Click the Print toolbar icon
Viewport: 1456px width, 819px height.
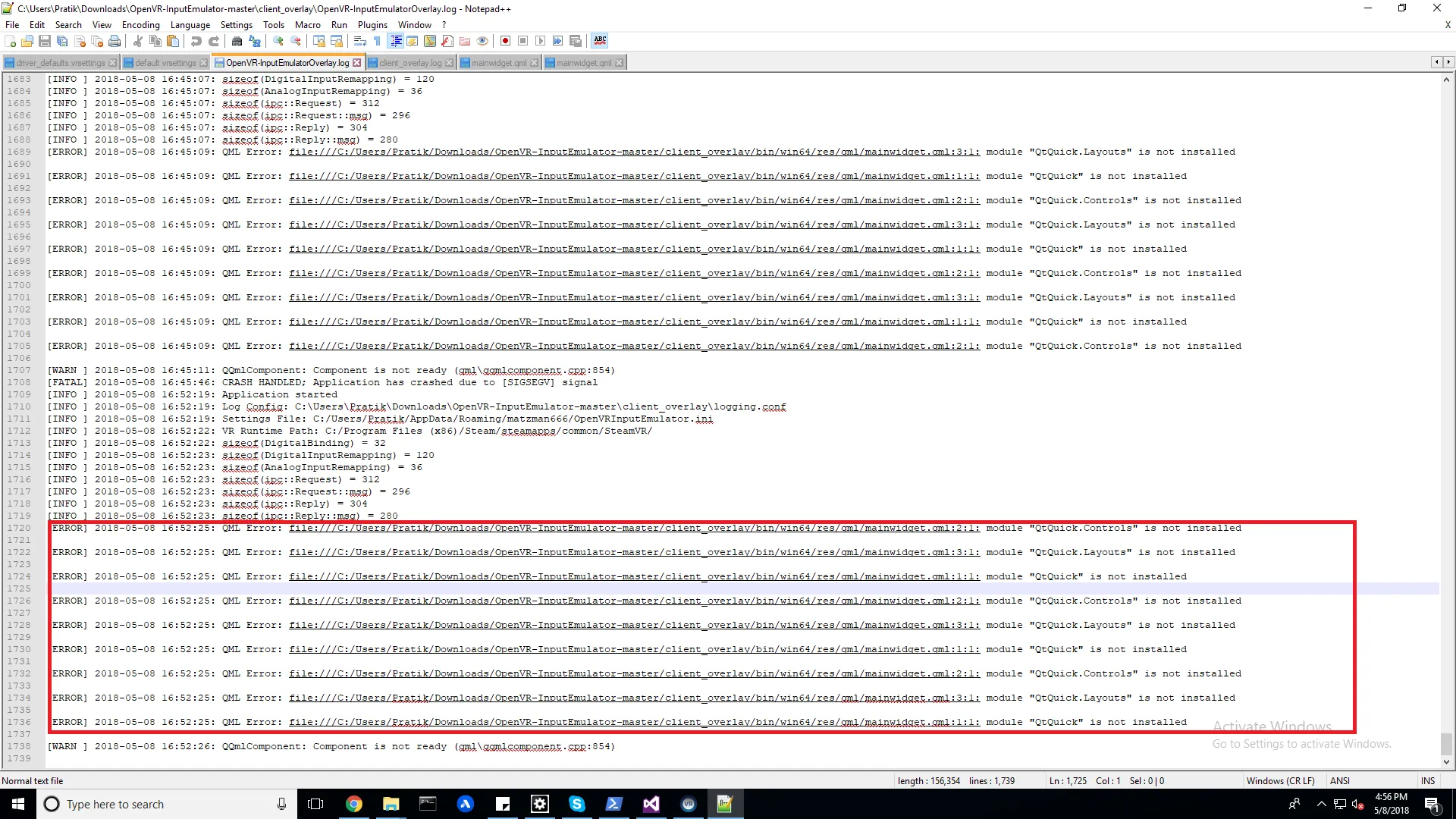coord(115,41)
